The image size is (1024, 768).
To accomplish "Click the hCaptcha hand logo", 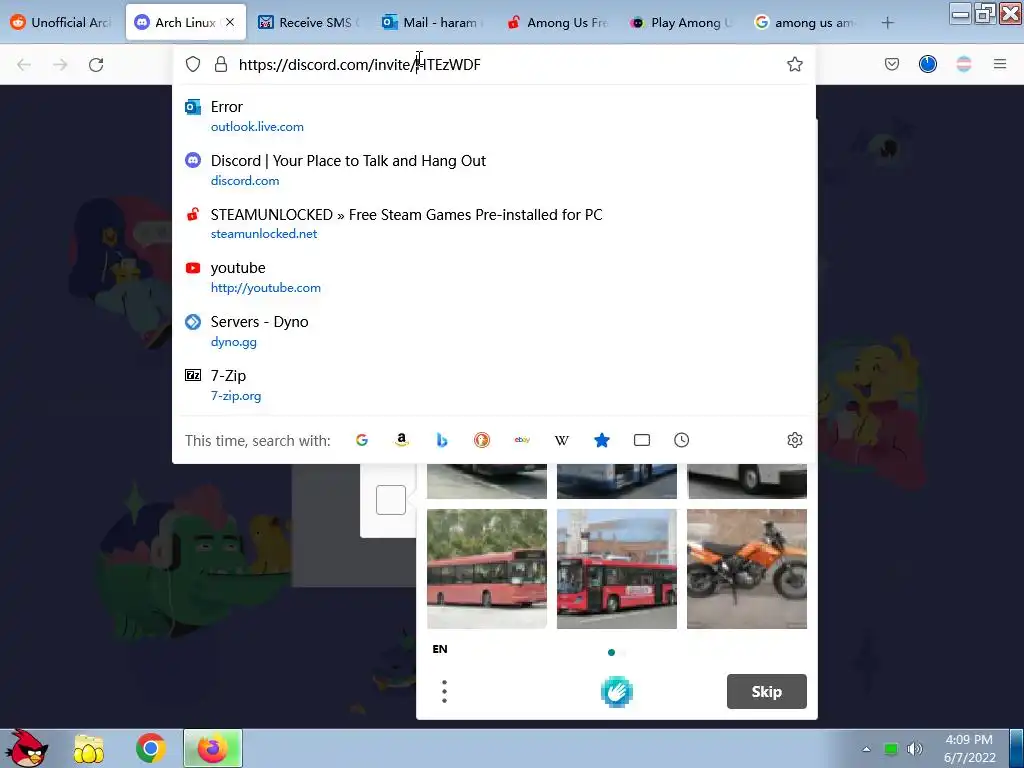I will (x=616, y=692).
